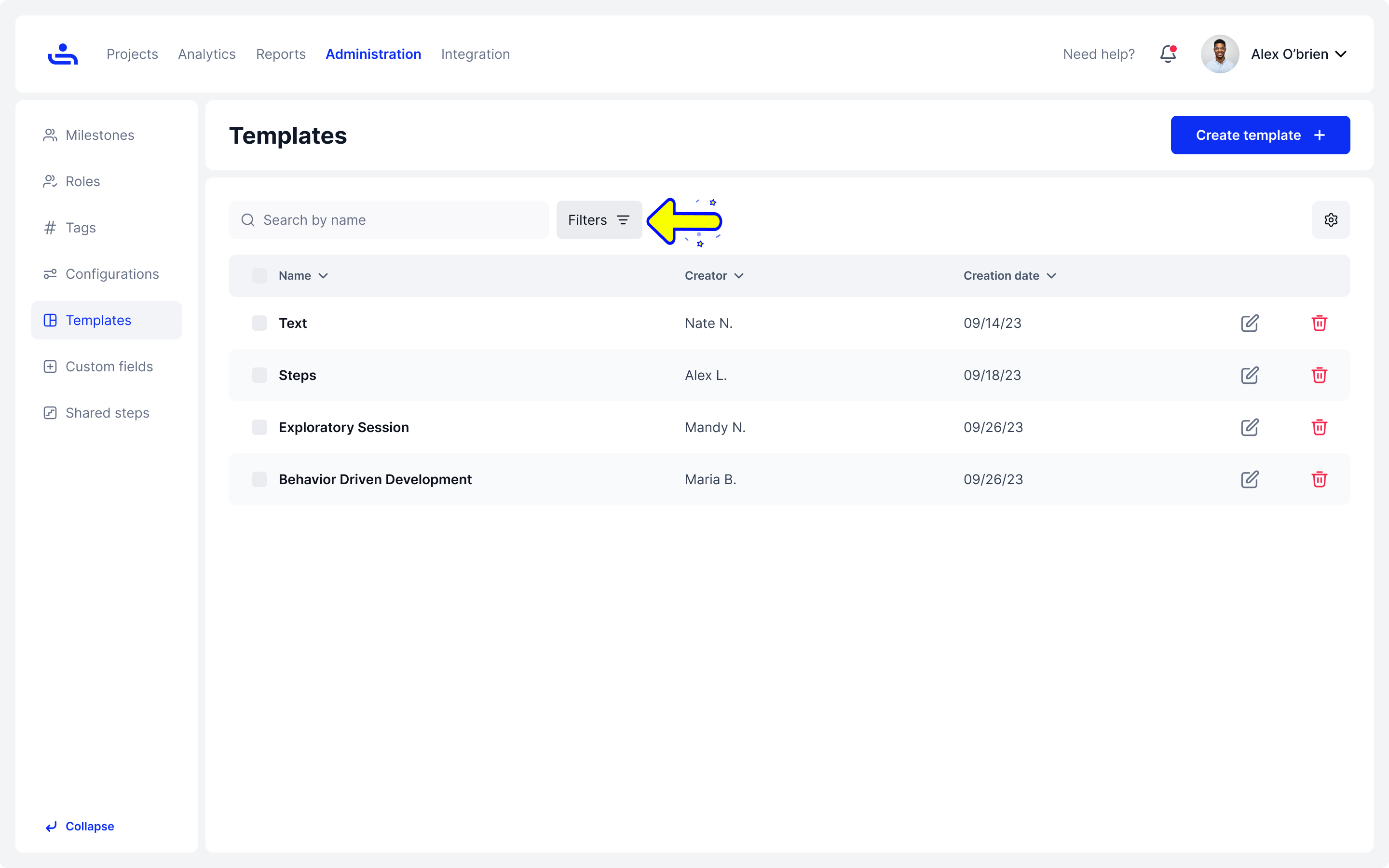This screenshot has width=1389, height=868.
Task: Select the Exploratory Session checkbox
Action: point(259,428)
